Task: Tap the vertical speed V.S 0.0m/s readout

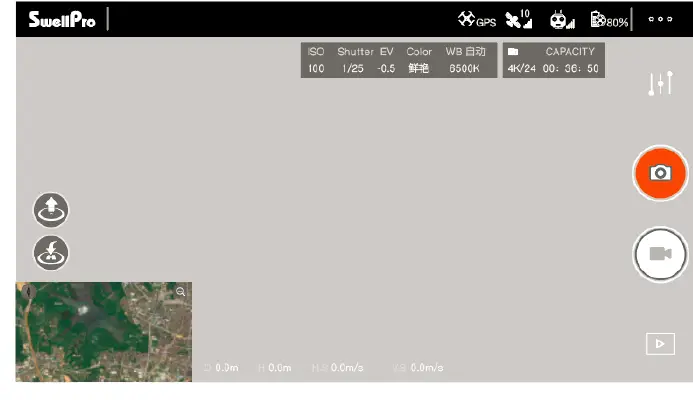Action: (x=418, y=368)
